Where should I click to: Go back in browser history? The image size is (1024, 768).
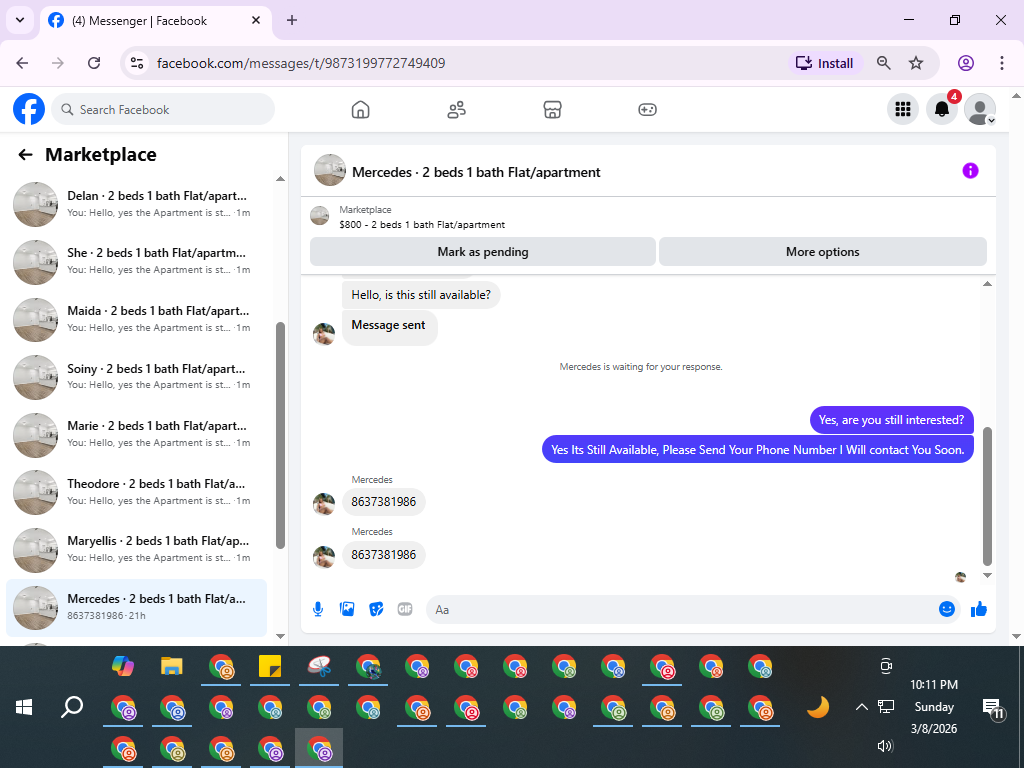click(x=22, y=63)
